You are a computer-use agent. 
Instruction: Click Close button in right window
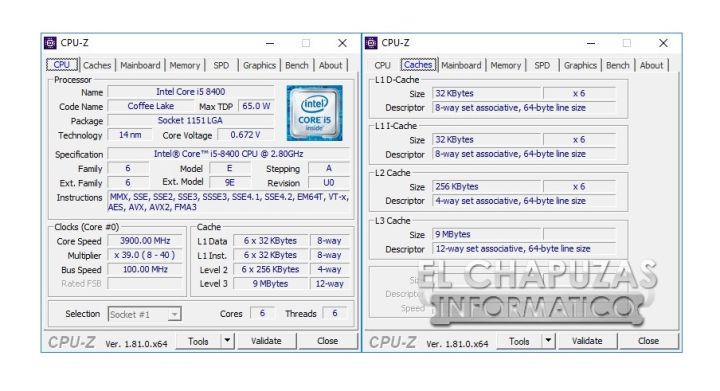[x=648, y=341]
